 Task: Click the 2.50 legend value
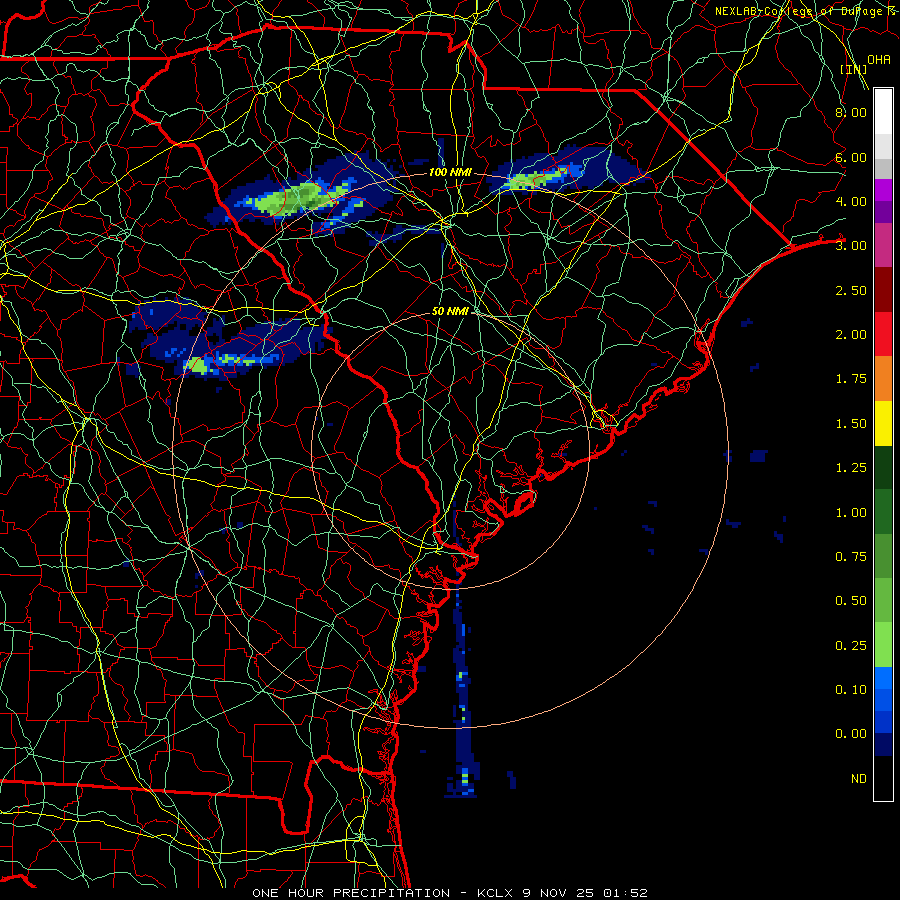click(851, 290)
